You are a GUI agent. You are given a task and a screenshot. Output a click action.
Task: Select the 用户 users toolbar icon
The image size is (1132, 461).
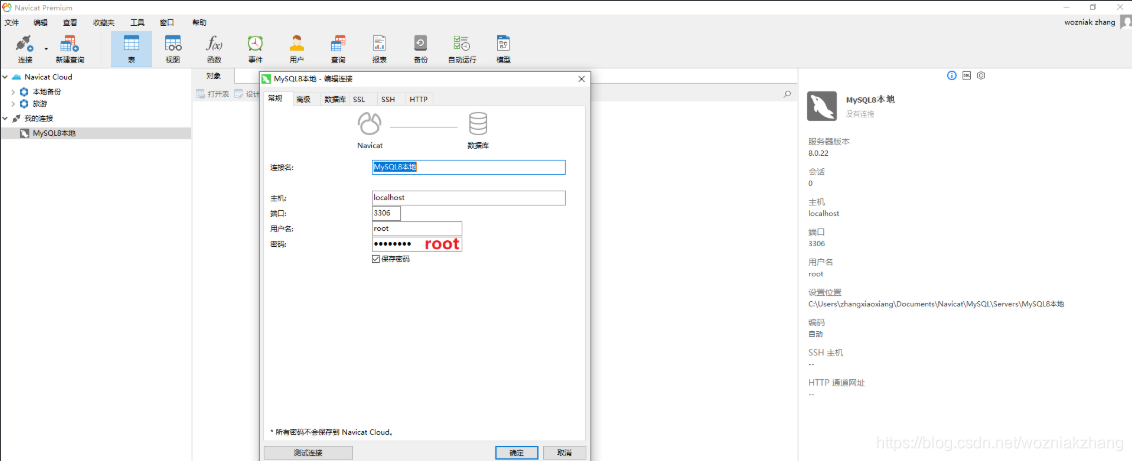(x=297, y=48)
